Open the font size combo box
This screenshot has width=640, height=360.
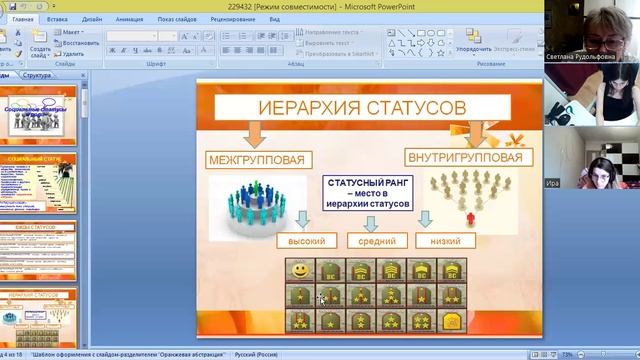167,36
